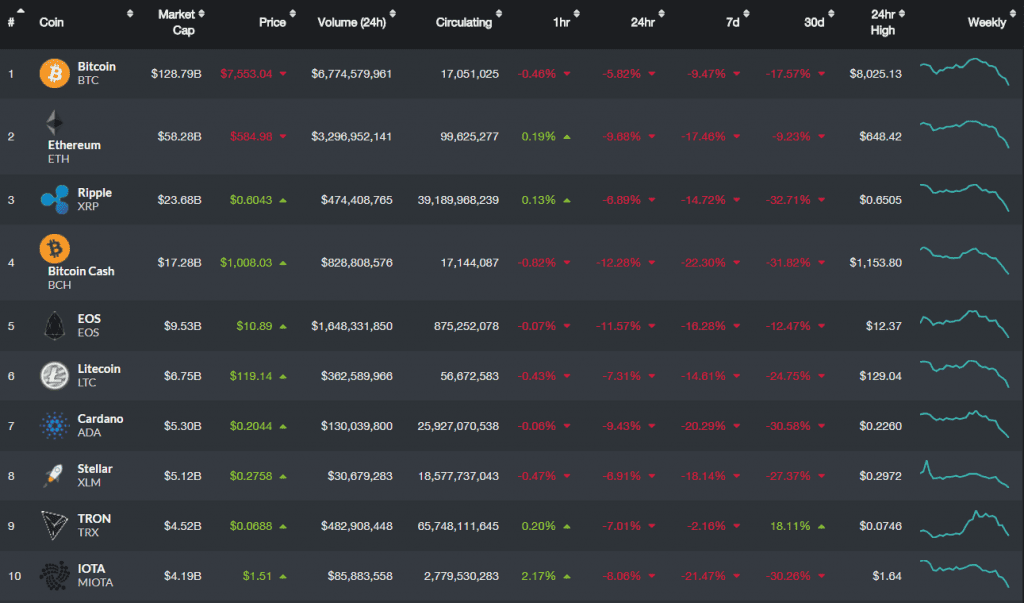
Task: Click Ethereum 7d change -17.46%
Action: point(703,137)
